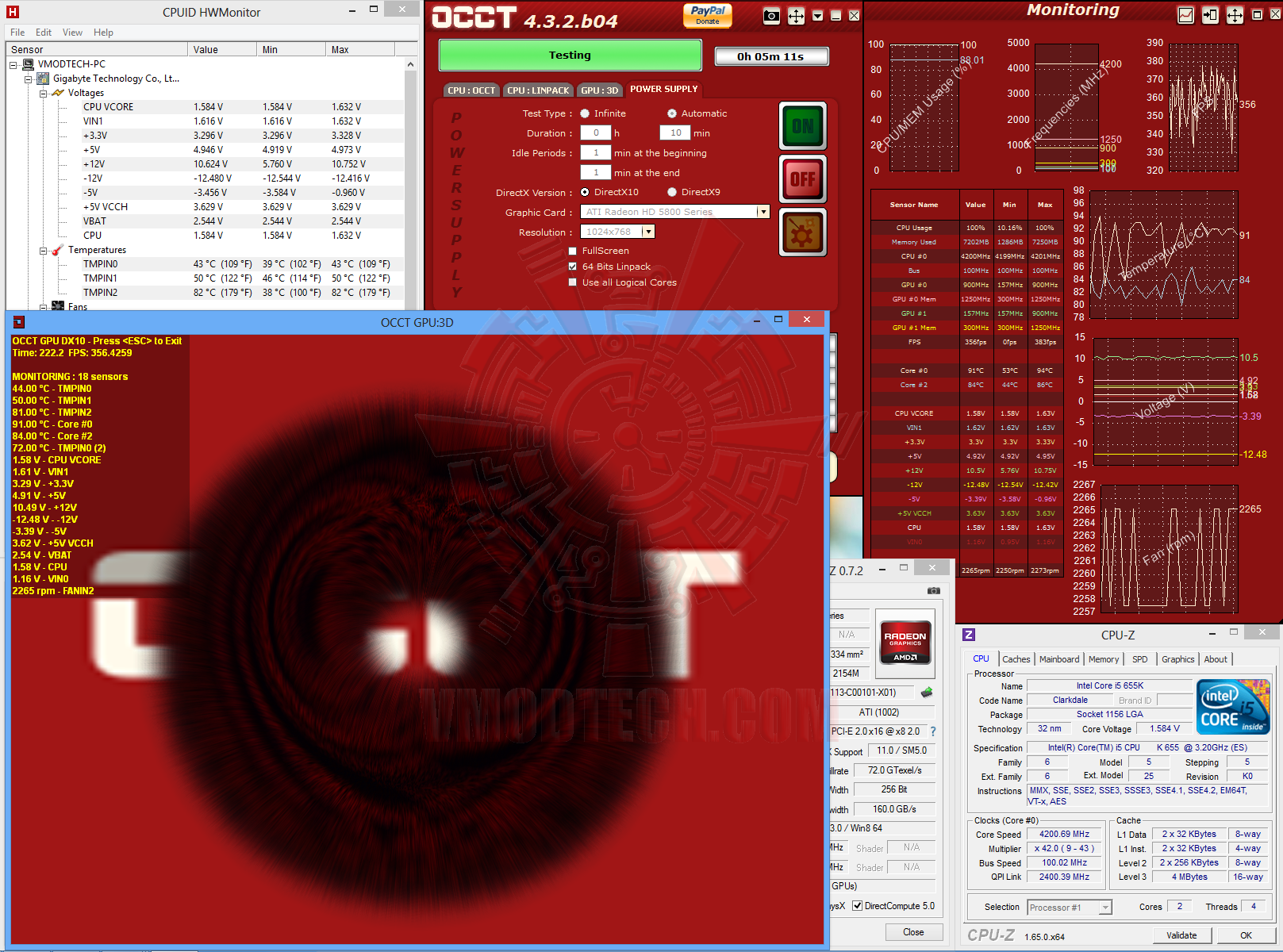Collapse the Temperatures tree node
Viewport: 1283px width, 952px height.
[44, 251]
